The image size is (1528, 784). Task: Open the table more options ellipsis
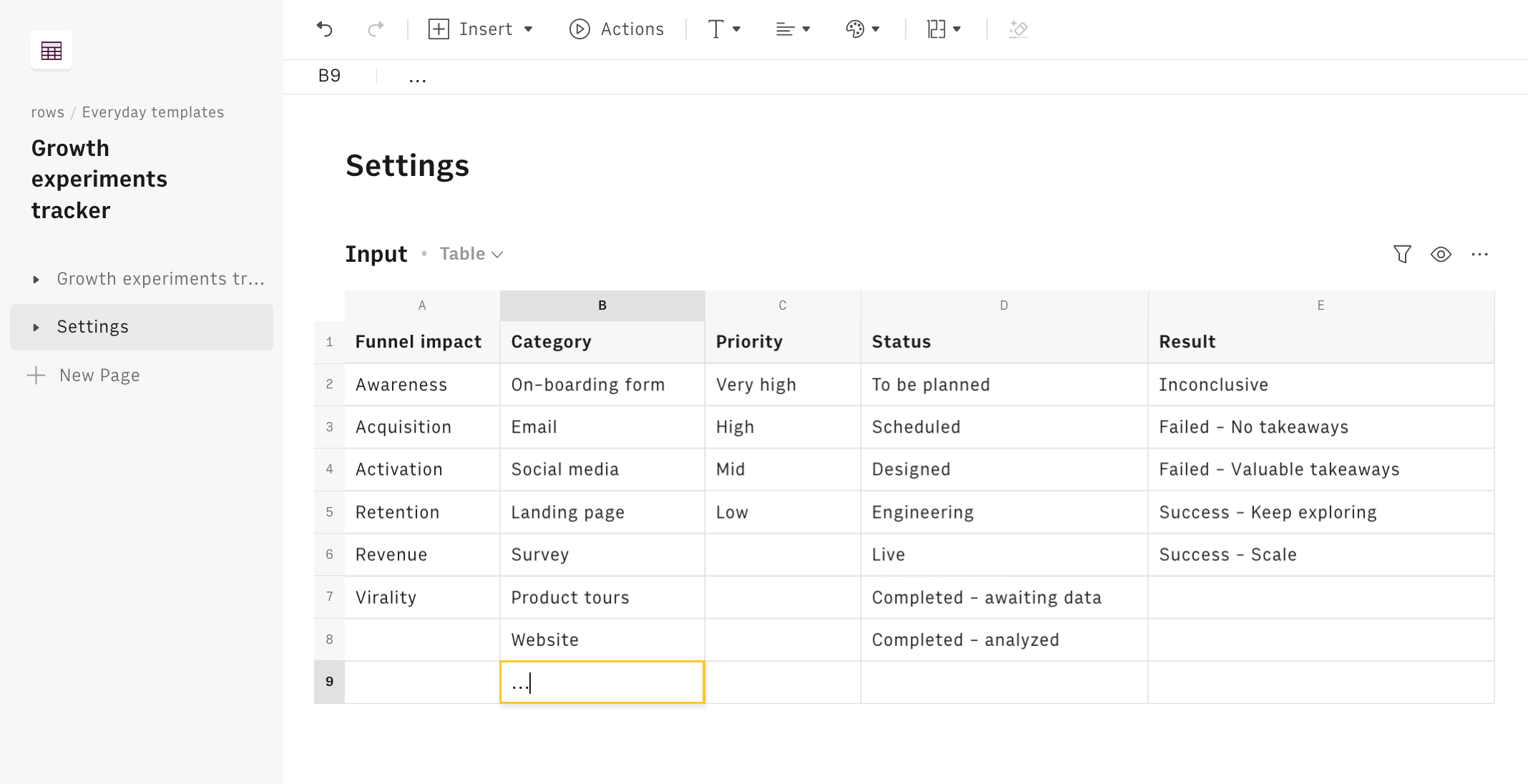[x=1479, y=254]
